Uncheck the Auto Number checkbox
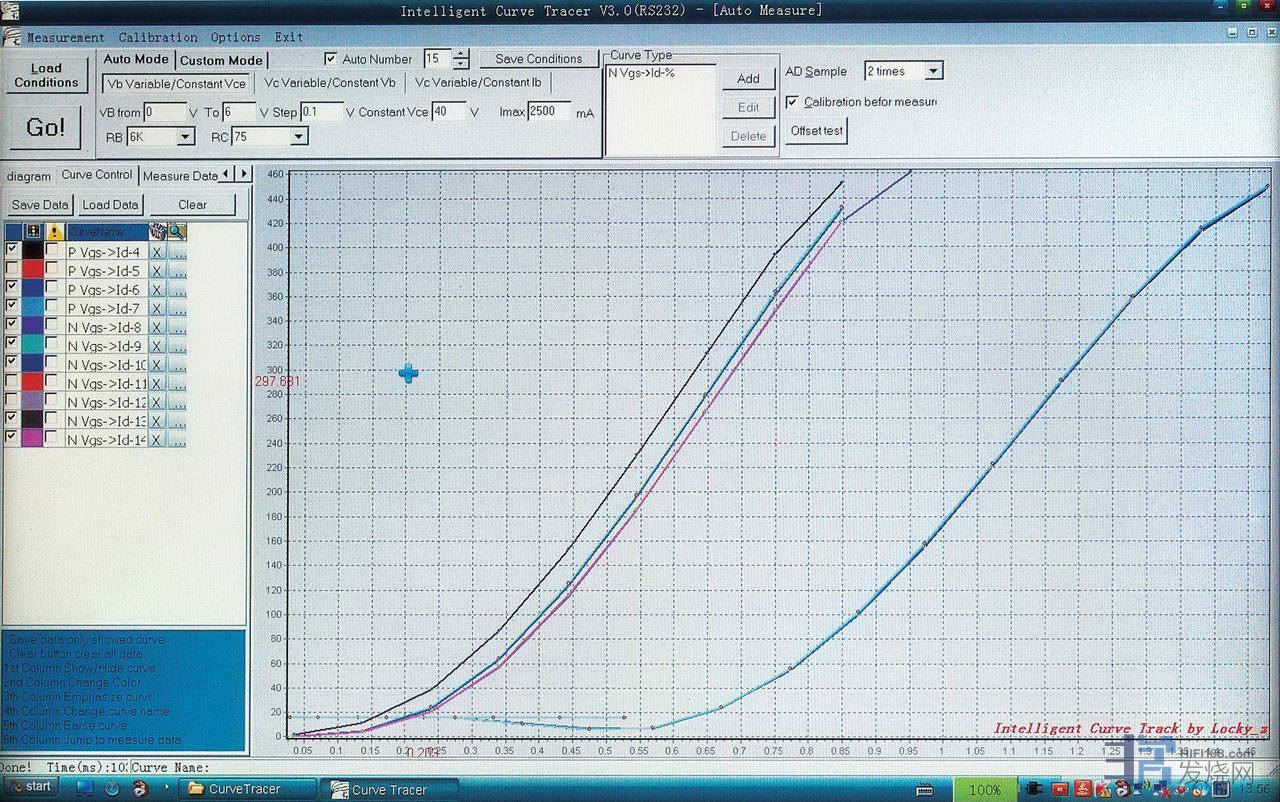The height and width of the screenshot is (802, 1280). click(331, 59)
